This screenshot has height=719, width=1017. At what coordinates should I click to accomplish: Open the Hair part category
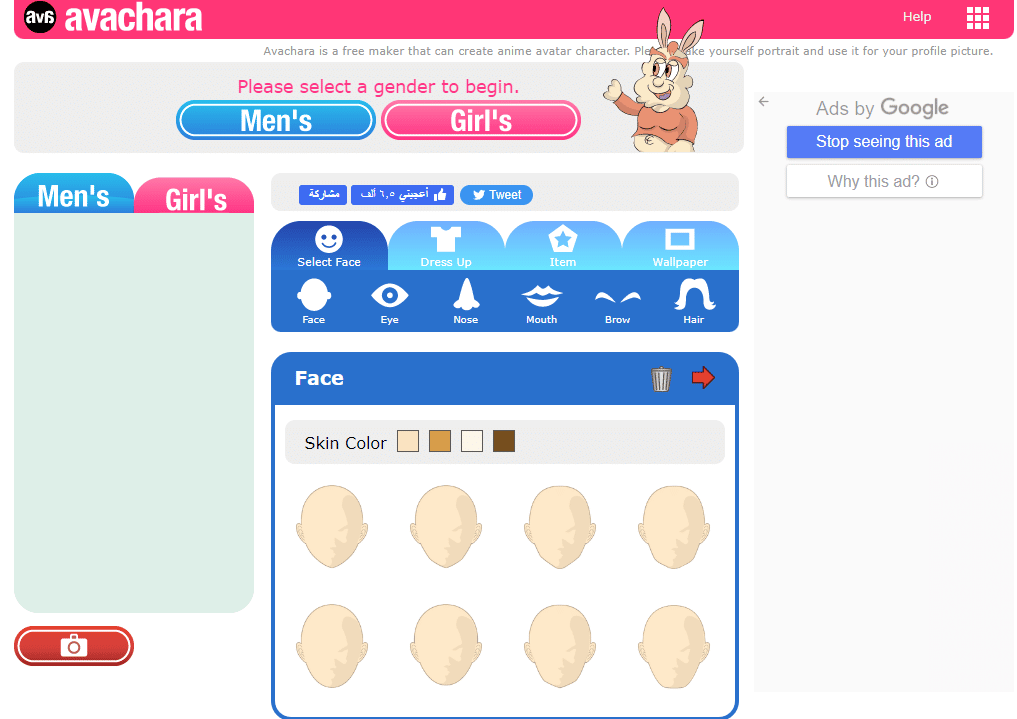pyautogui.click(x=694, y=301)
